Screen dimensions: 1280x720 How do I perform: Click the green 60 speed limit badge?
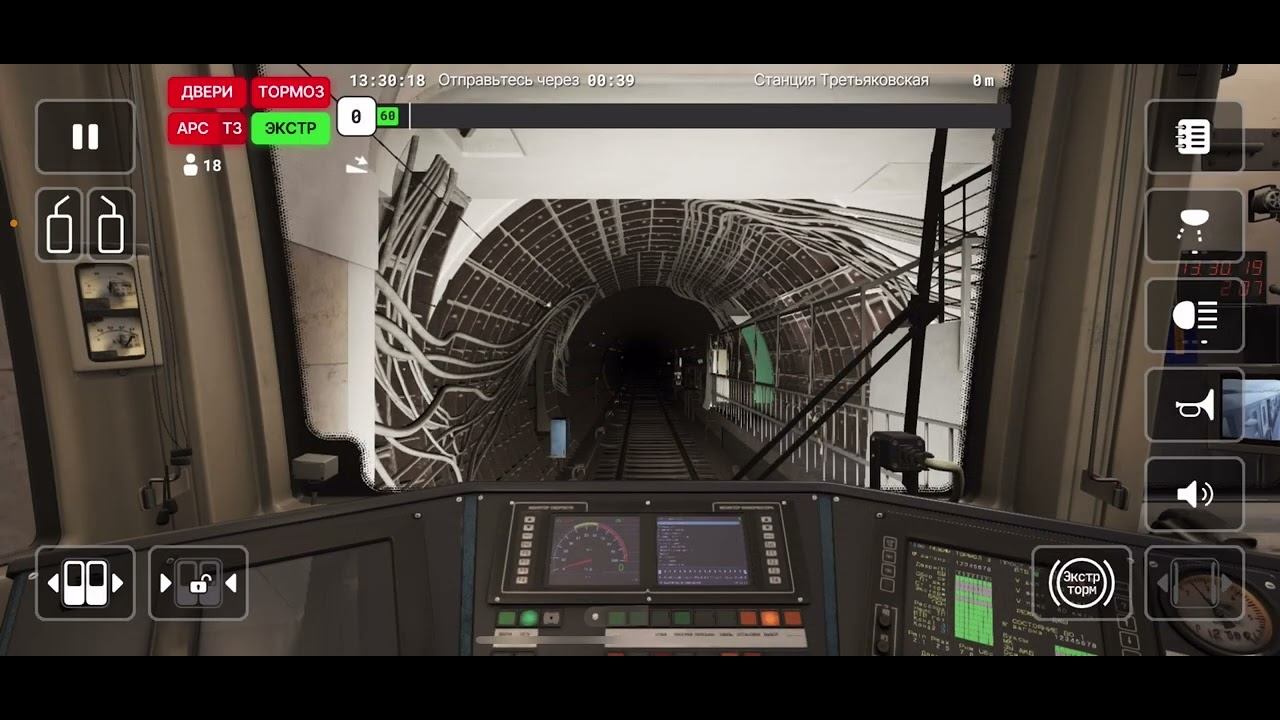tap(387, 116)
